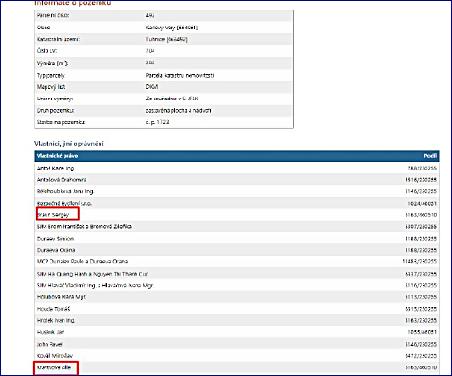Click the 'Typ parcely' row label
Screen dimensions: 452x376
coord(51,76)
